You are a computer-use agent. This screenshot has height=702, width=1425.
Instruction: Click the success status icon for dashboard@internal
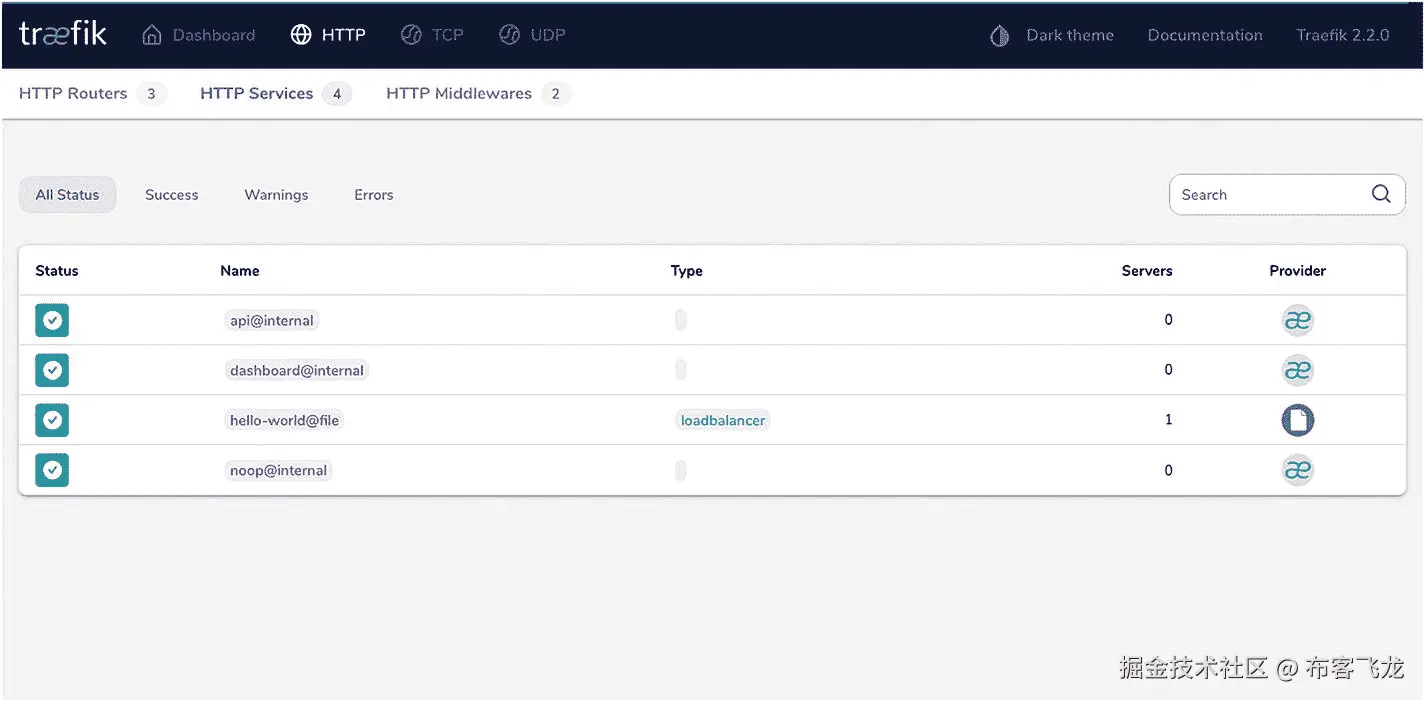pyautogui.click(x=52, y=370)
